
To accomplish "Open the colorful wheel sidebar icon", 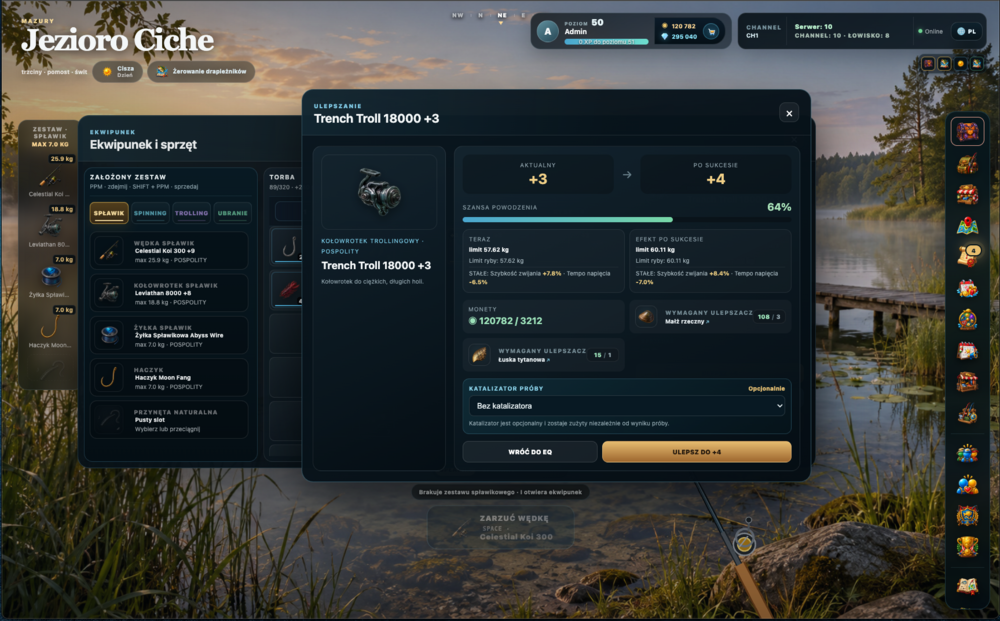I will click(x=967, y=319).
